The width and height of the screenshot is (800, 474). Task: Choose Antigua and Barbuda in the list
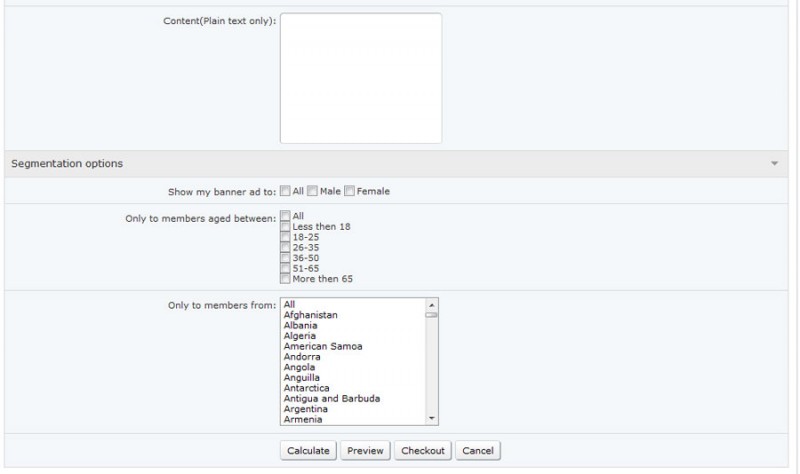coord(332,398)
